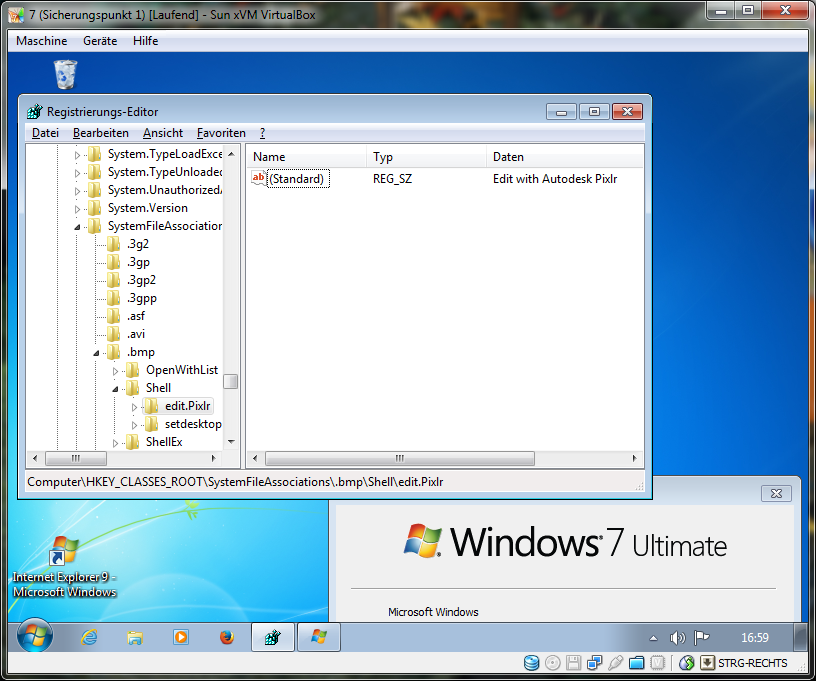Click Registry Editor title bar icon
The height and width of the screenshot is (681, 816).
(34, 111)
